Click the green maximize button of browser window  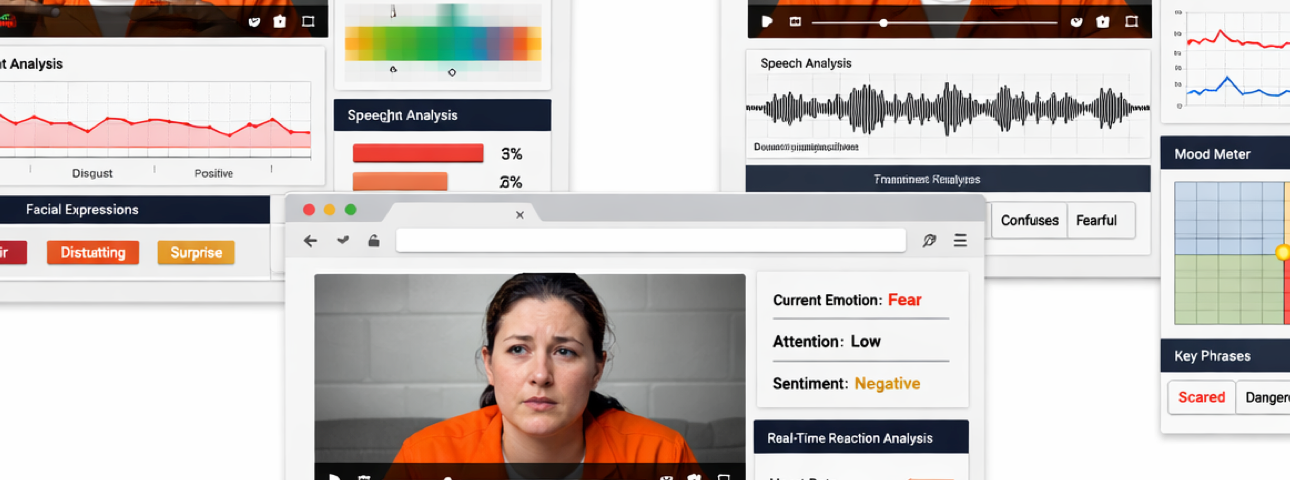pos(350,209)
